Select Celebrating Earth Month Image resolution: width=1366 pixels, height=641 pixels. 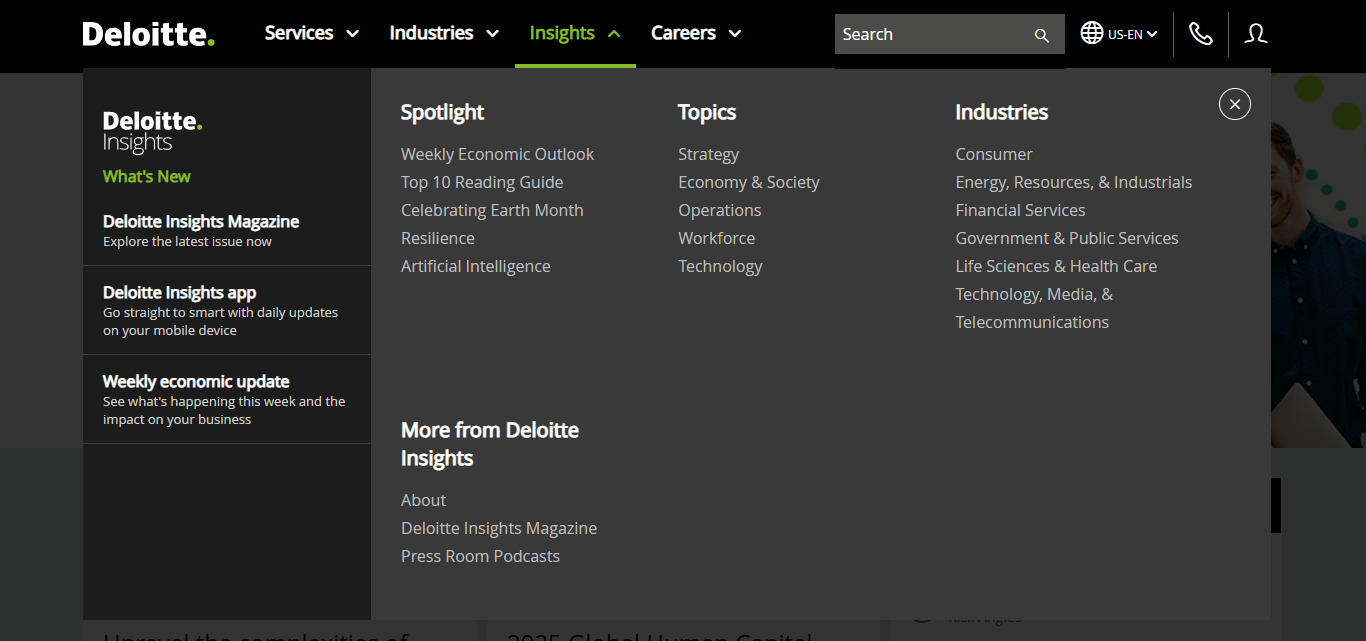[492, 210]
